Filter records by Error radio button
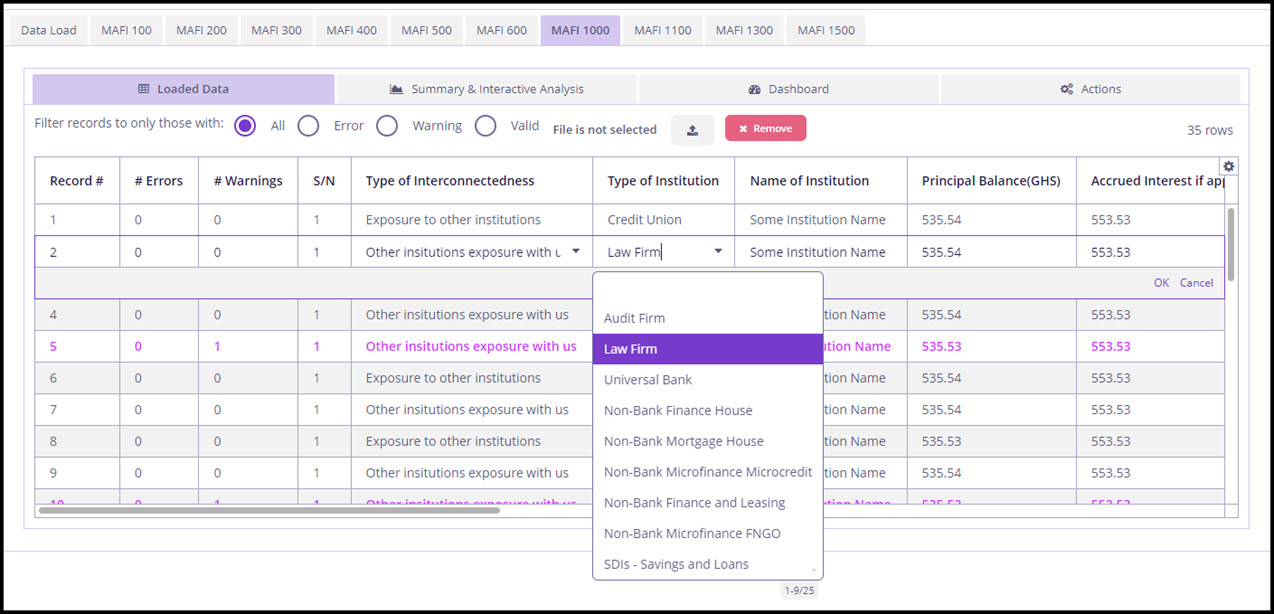The width and height of the screenshot is (1274, 614). 308,126
